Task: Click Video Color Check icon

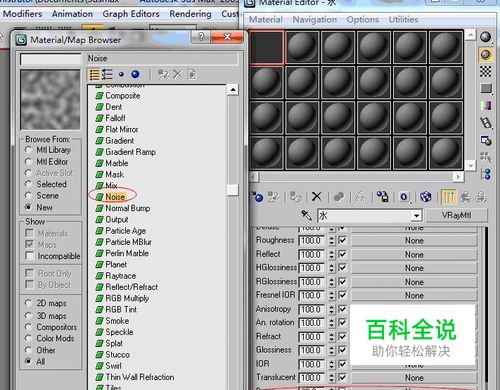Action: (x=486, y=106)
